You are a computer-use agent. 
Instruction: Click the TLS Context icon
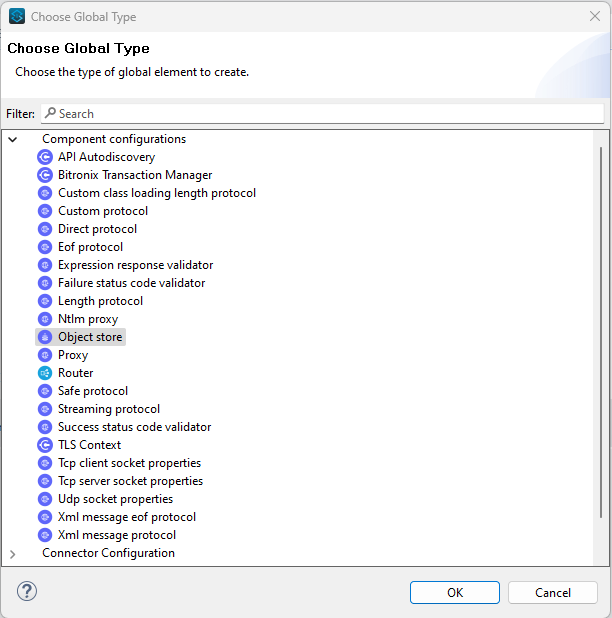pyautogui.click(x=44, y=445)
